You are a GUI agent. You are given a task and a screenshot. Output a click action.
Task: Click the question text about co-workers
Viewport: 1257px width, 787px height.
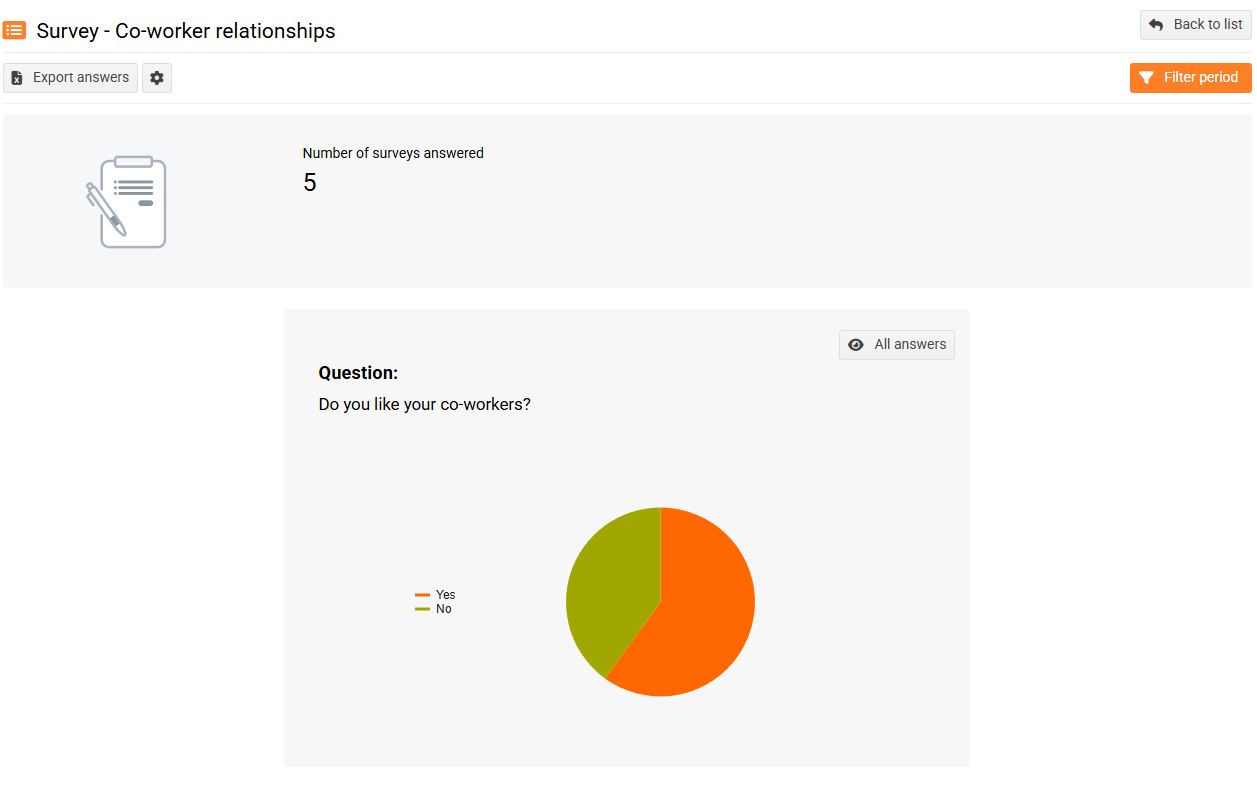[424, 405]
